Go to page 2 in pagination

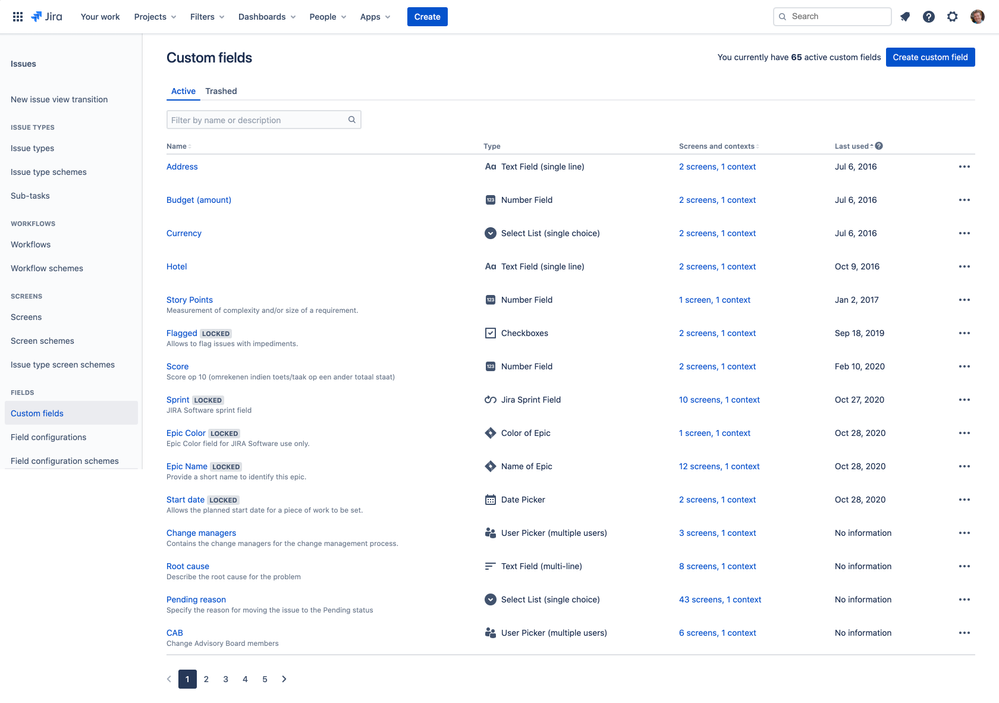click(206, 679)
